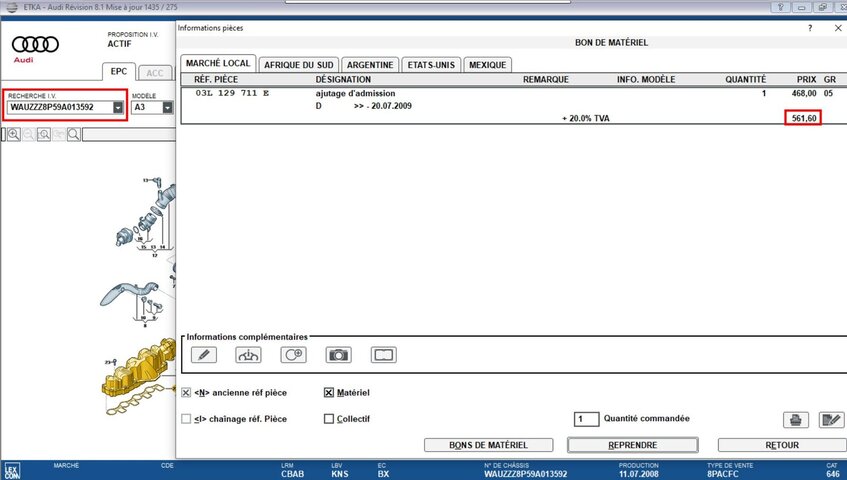Click the + 20.0% TVA text

tap(586, 118)
